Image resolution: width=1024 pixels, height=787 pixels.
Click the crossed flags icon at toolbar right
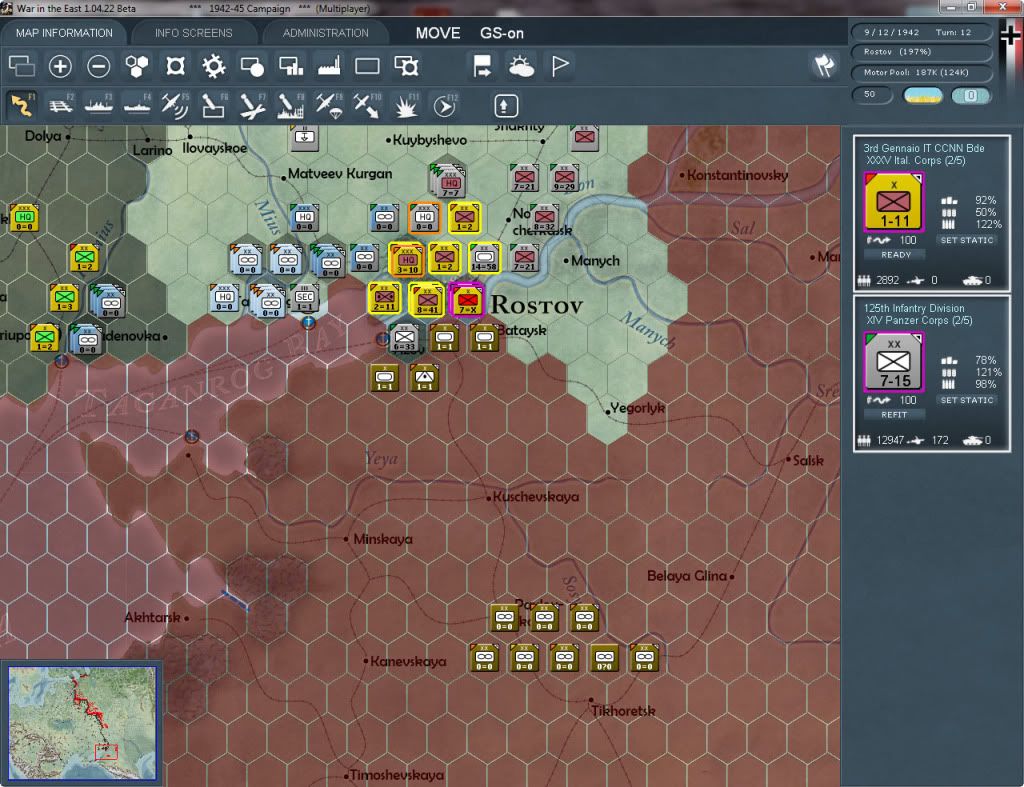coord(824,65)
